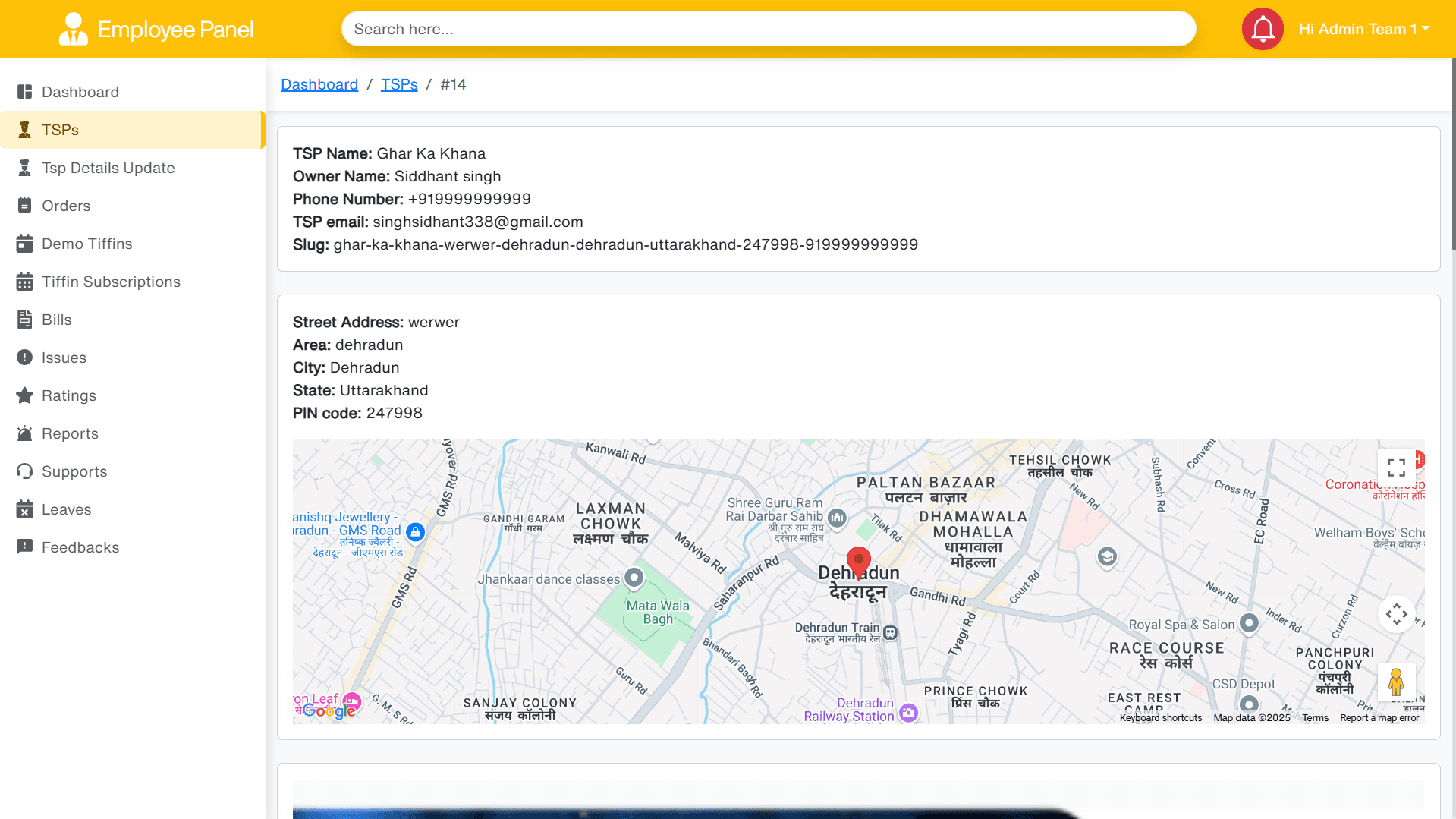
Task: Select Tsp Details Update in sidebar
Action: [x=108, y=168]
